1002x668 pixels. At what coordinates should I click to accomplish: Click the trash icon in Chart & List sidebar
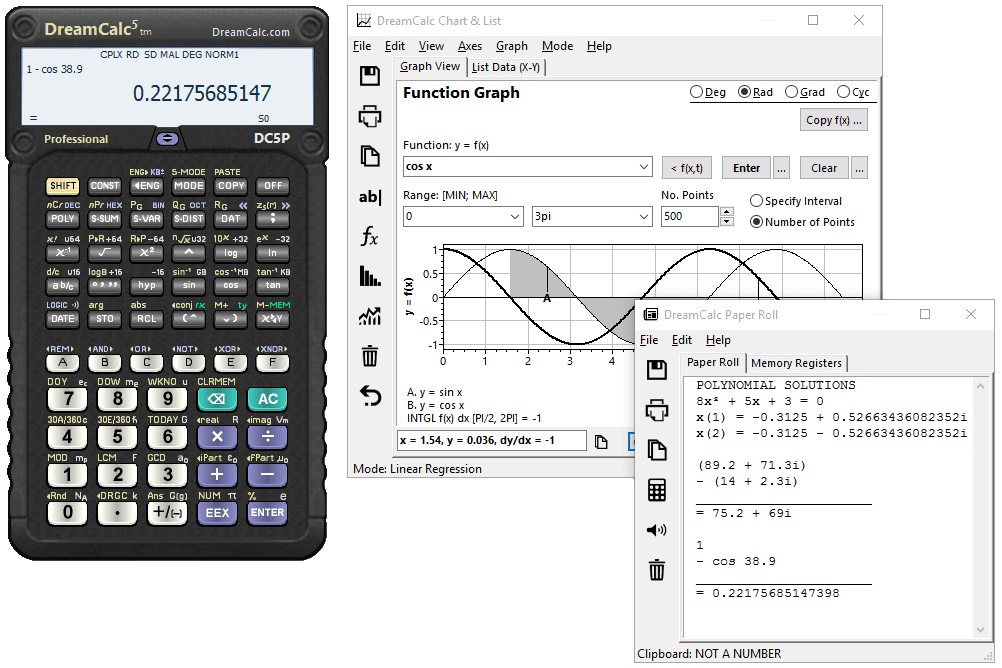click(369, 355)
